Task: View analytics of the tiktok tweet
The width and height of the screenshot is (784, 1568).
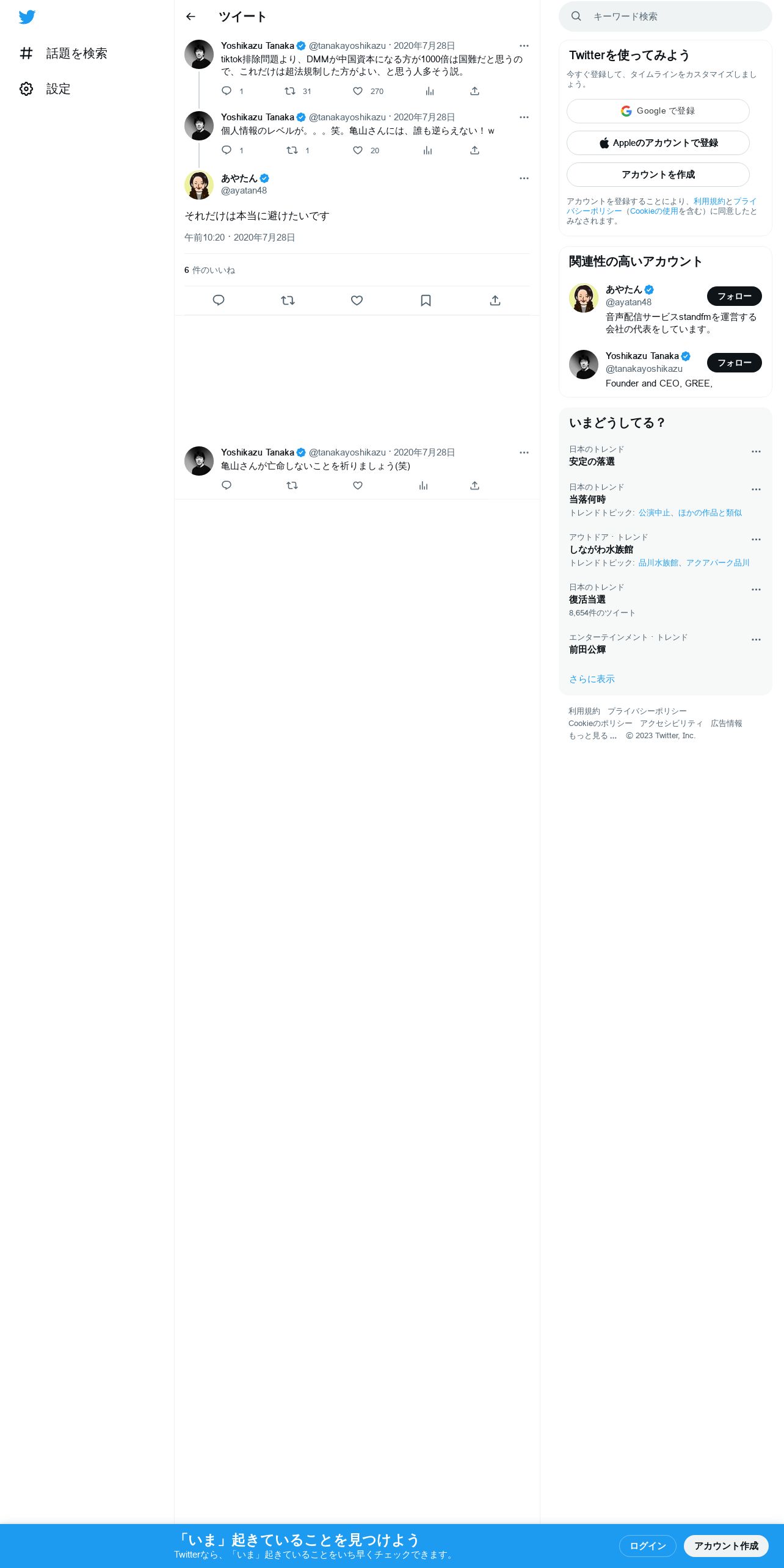Action: (x=430, y=91)
